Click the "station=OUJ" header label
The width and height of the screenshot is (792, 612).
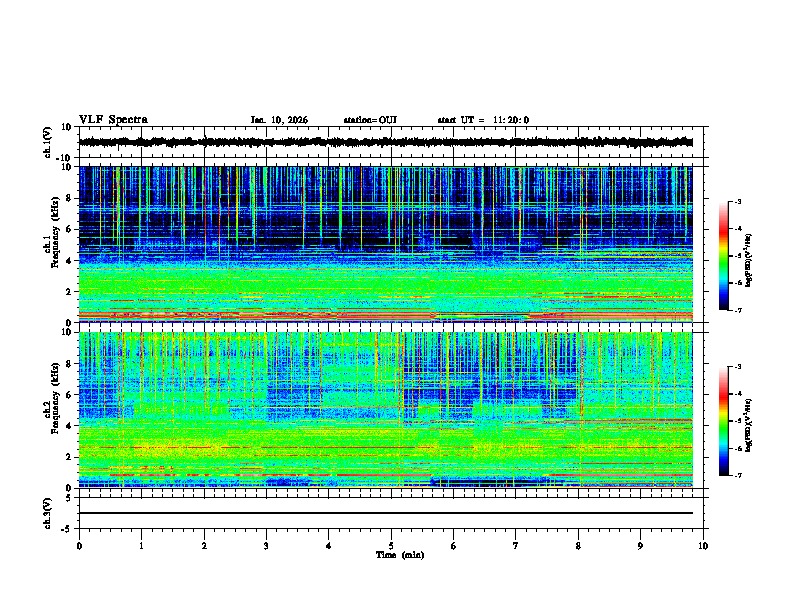pyautogui.click(x=370, y=120)
